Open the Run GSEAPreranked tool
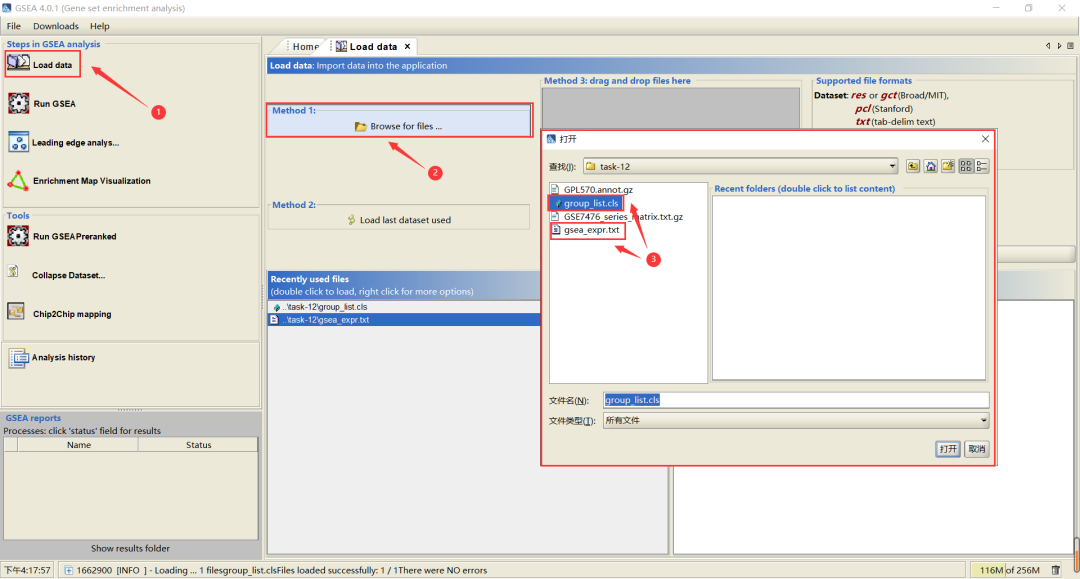This screenshot has height=579, width=1080. click(x=62, y=236)
